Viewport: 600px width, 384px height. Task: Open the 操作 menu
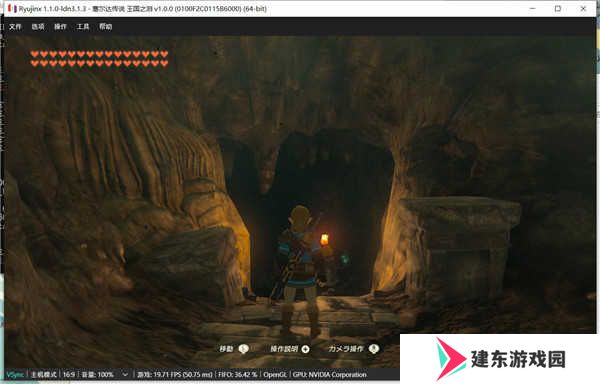60,27
